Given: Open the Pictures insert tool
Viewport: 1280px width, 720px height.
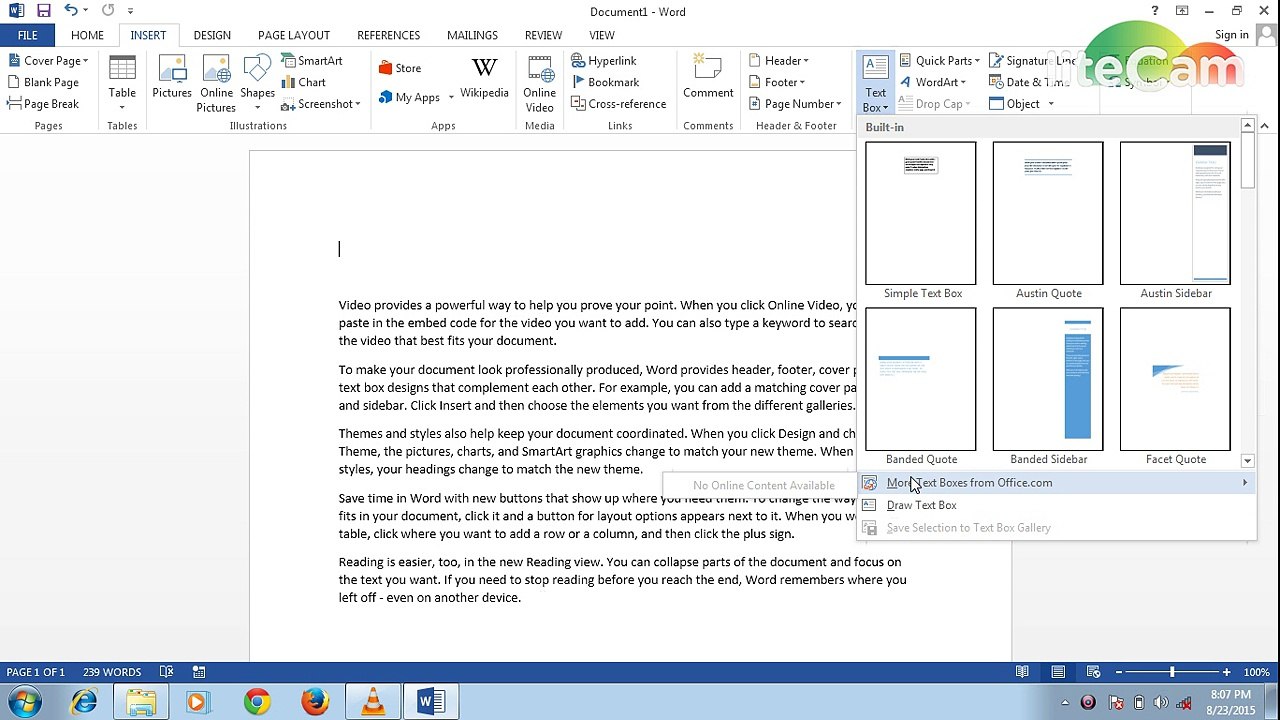Looking at the screenshot, I should 171,78.
